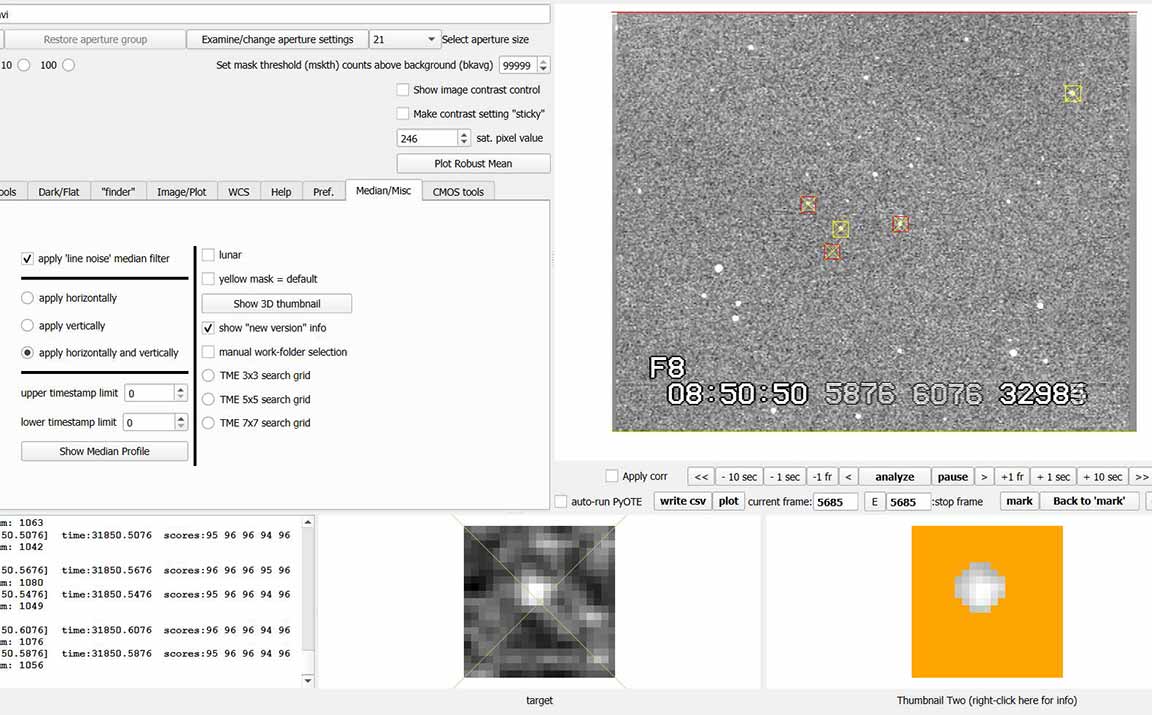Step back one frame with -1 fr
Image resolution: width=1152 pixels, height=715 pixels.
point(822,477)
